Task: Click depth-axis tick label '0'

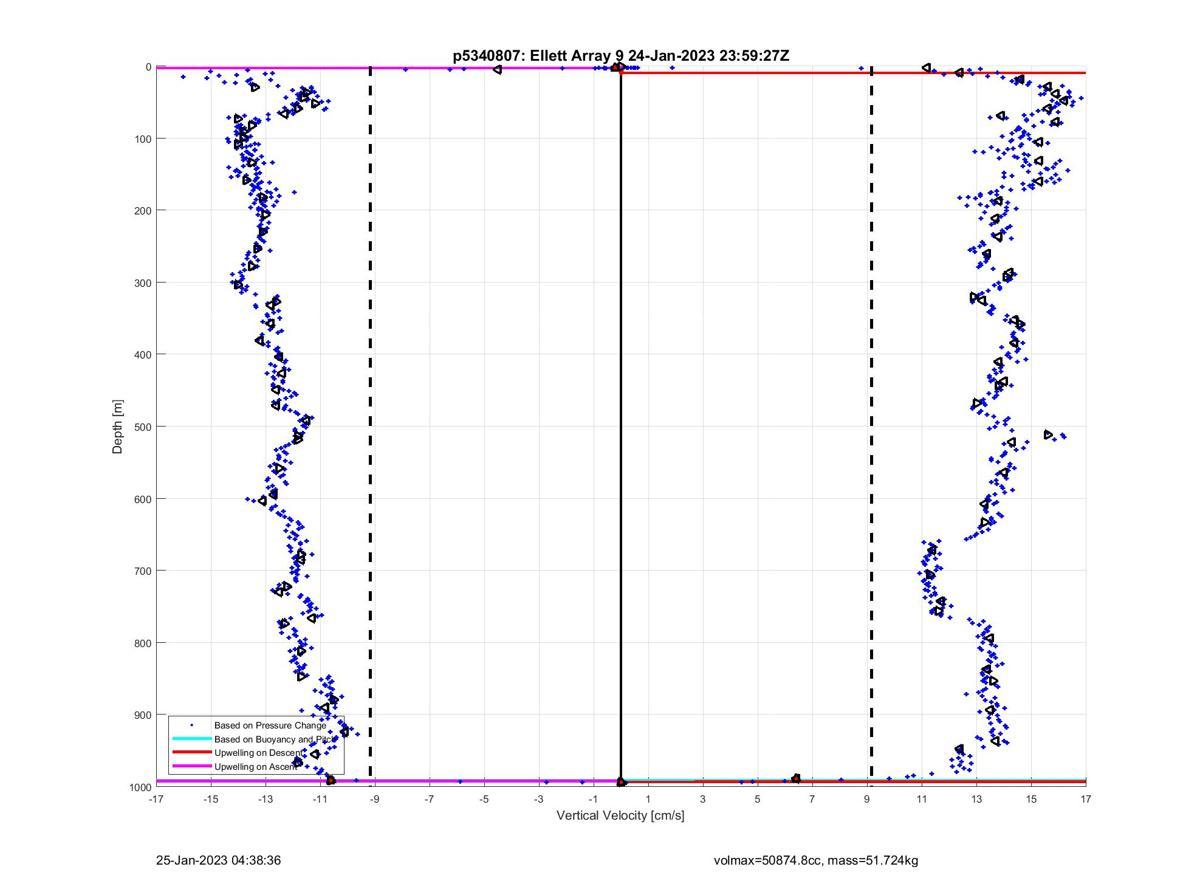Action: pyautogui.click(x=148, y=67)
